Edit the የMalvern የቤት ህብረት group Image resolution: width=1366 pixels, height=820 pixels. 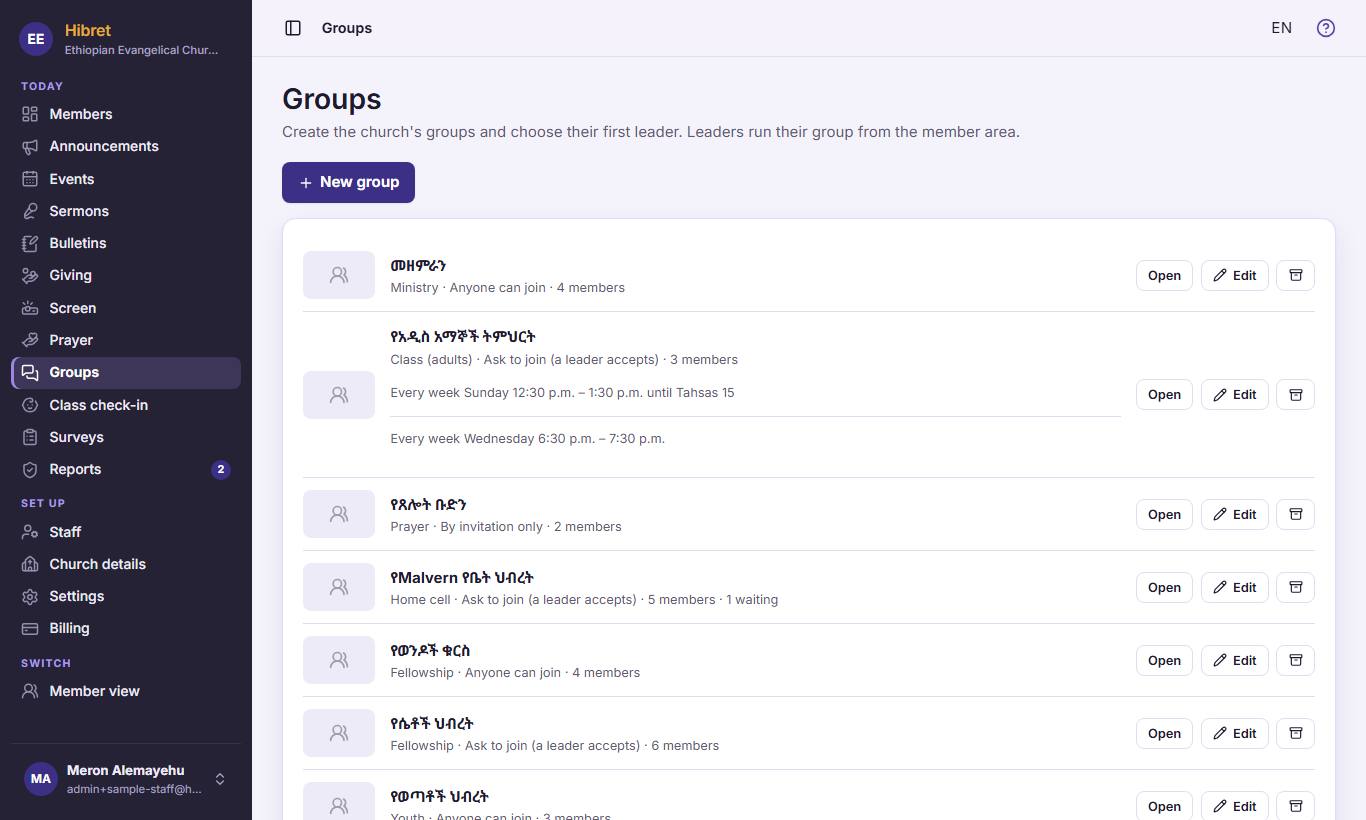(1235, 587)
